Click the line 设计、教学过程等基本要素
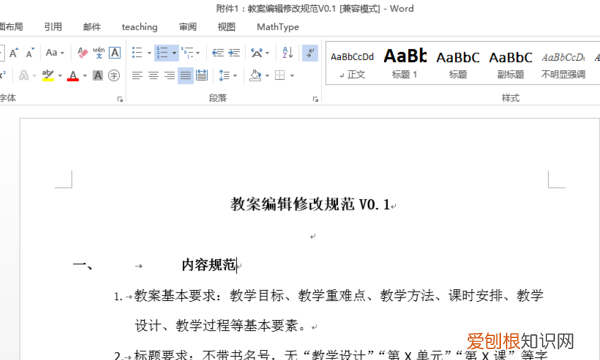Screen dimensions: 600x360 220,326
